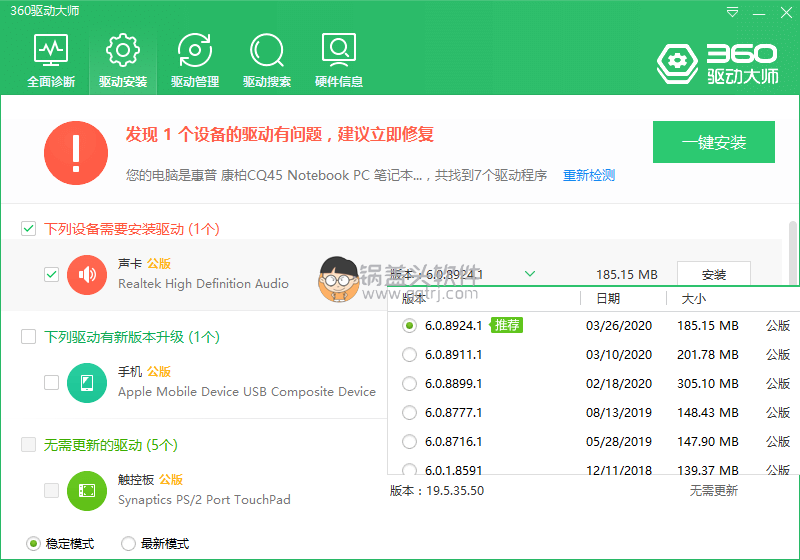Click the 版本 column header
This screenshot has height=560, width=800.
click(414, 299)
